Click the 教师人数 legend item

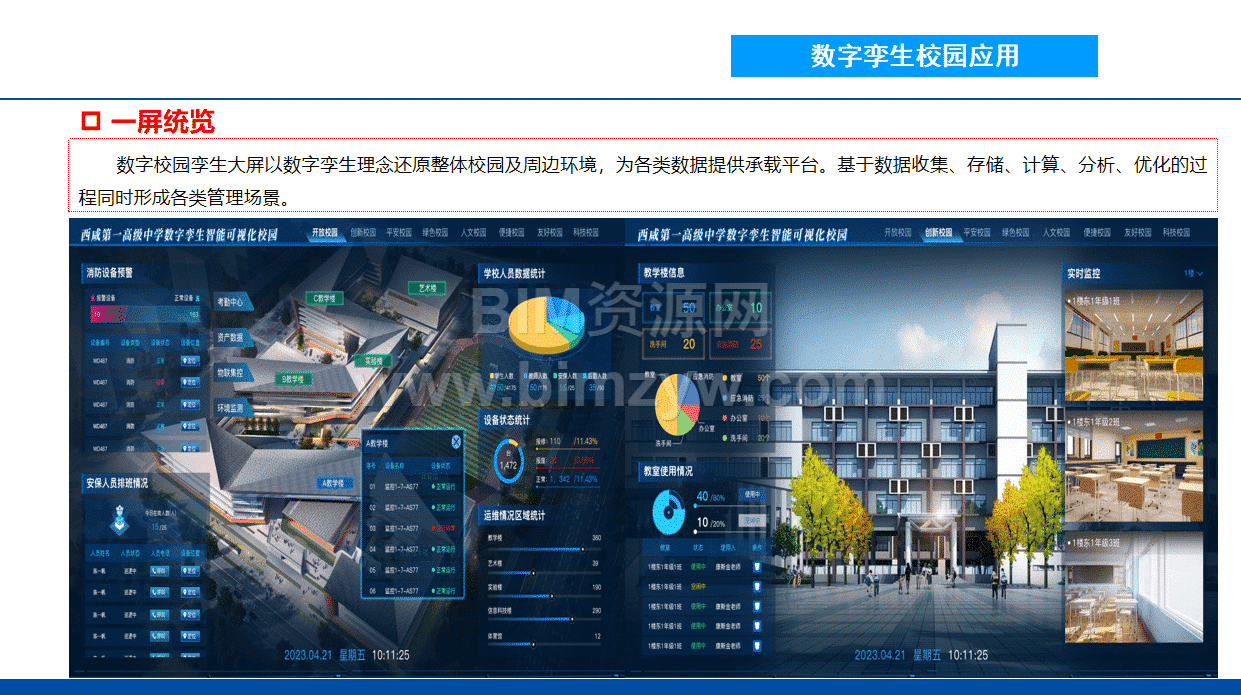(537, 376)
